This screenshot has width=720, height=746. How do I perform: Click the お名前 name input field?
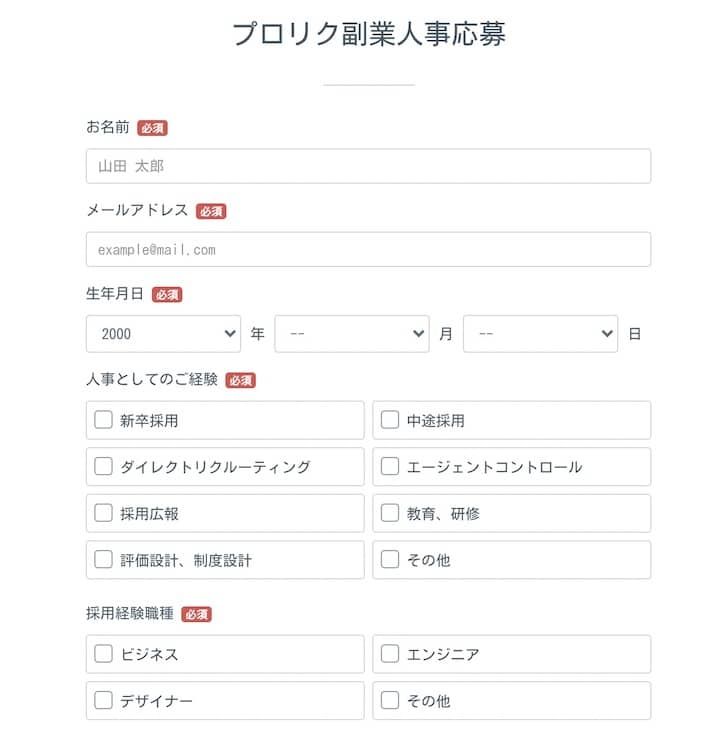368,166
